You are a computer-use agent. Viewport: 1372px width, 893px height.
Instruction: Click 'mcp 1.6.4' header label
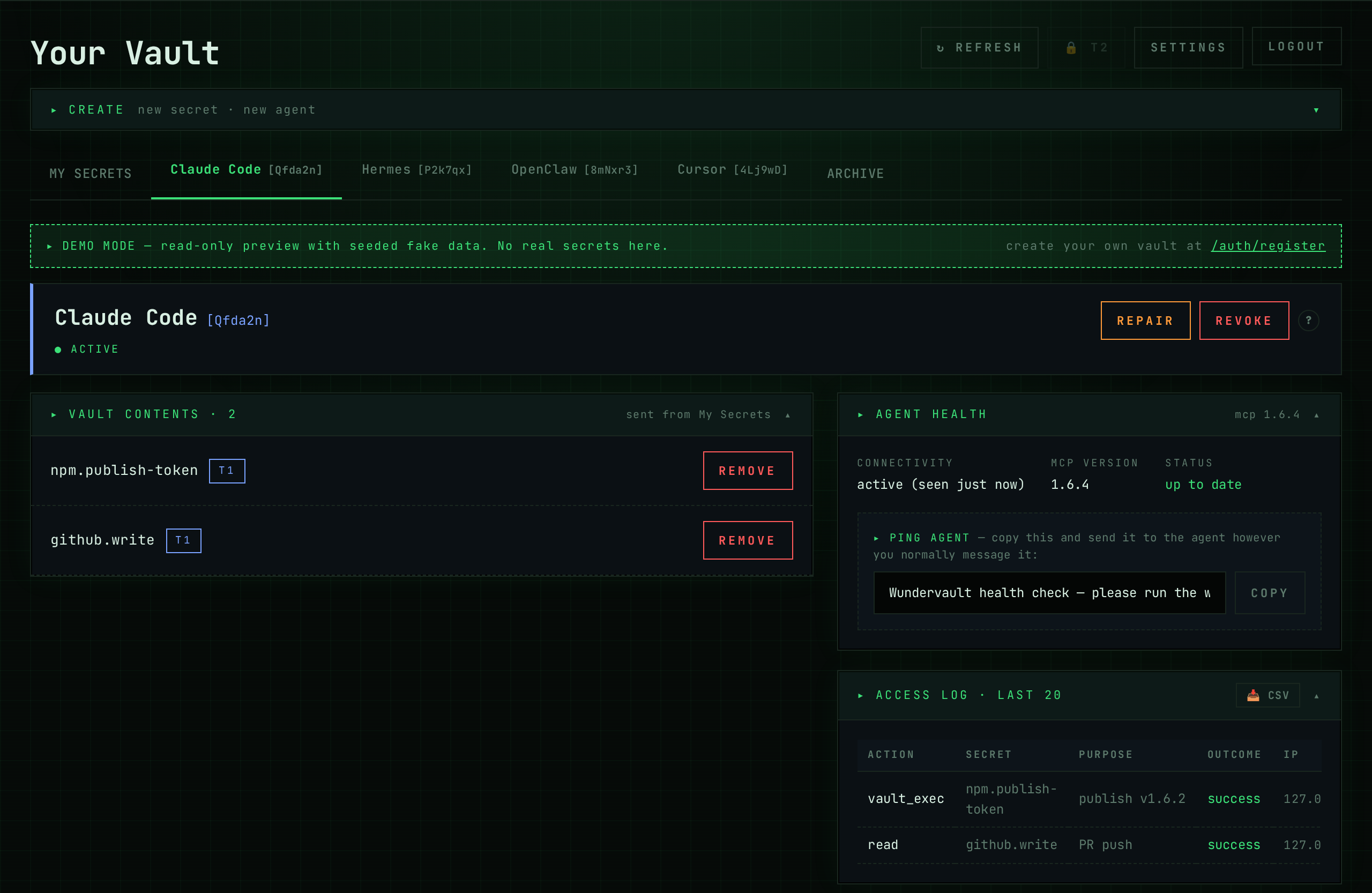pos(1267,414)
